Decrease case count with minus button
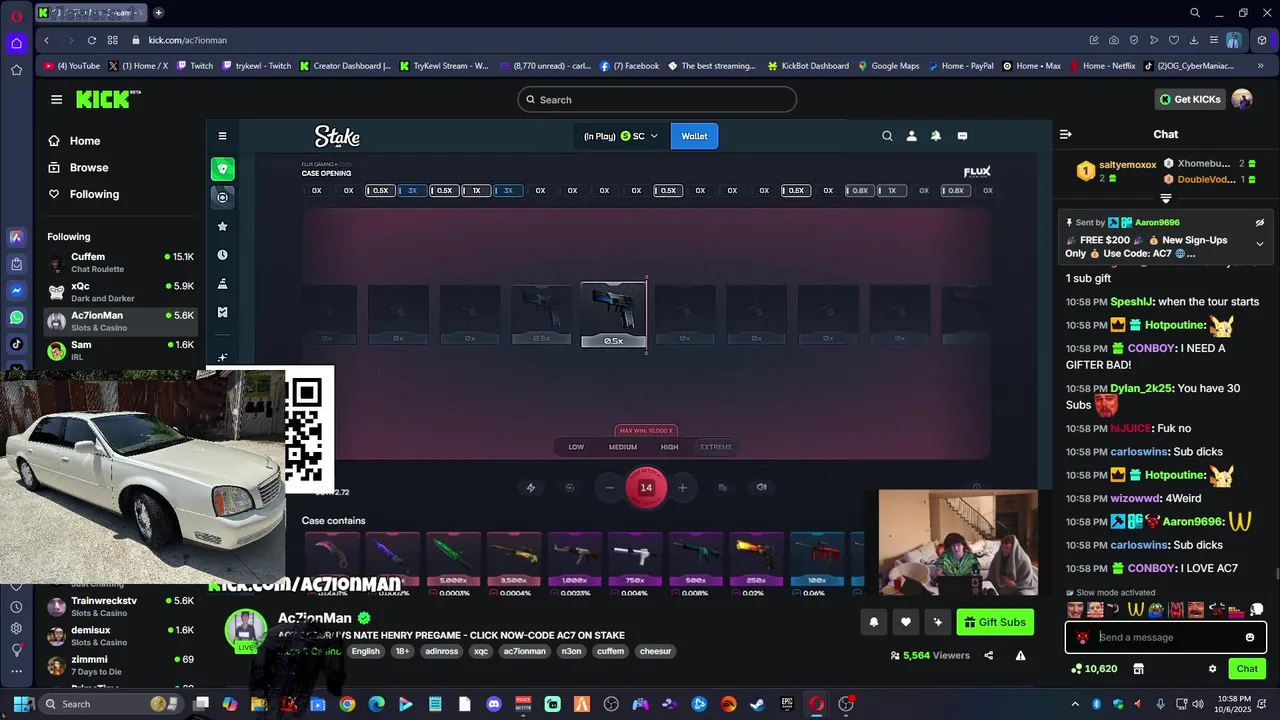 609,488
